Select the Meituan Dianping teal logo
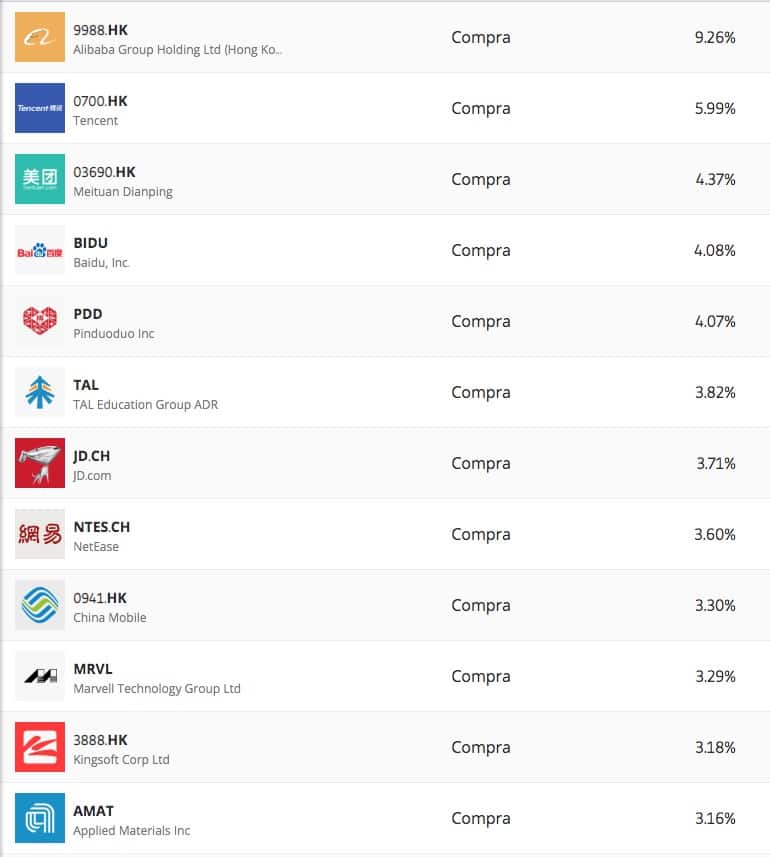 click(x=40, y=179)
